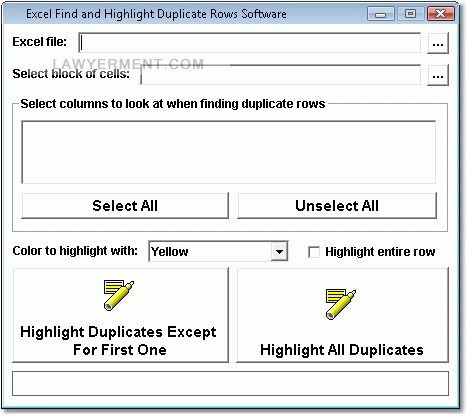This screenshot has width=467, height=416.
Task: Click the Excel file label
Action: click(x=40, y=42)
